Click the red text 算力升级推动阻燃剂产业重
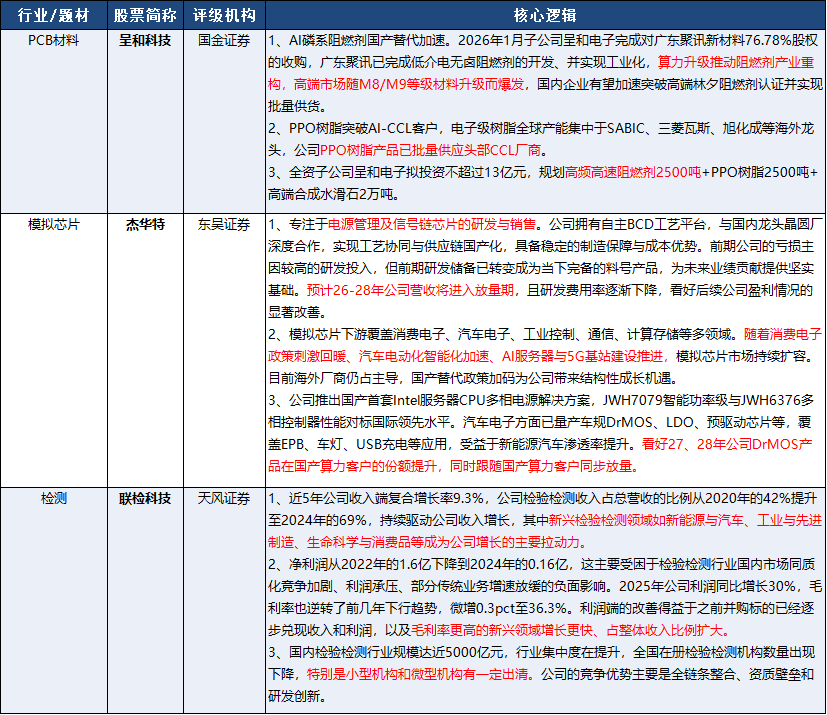This screenshot has height=715, width=827. click(736, 62)
